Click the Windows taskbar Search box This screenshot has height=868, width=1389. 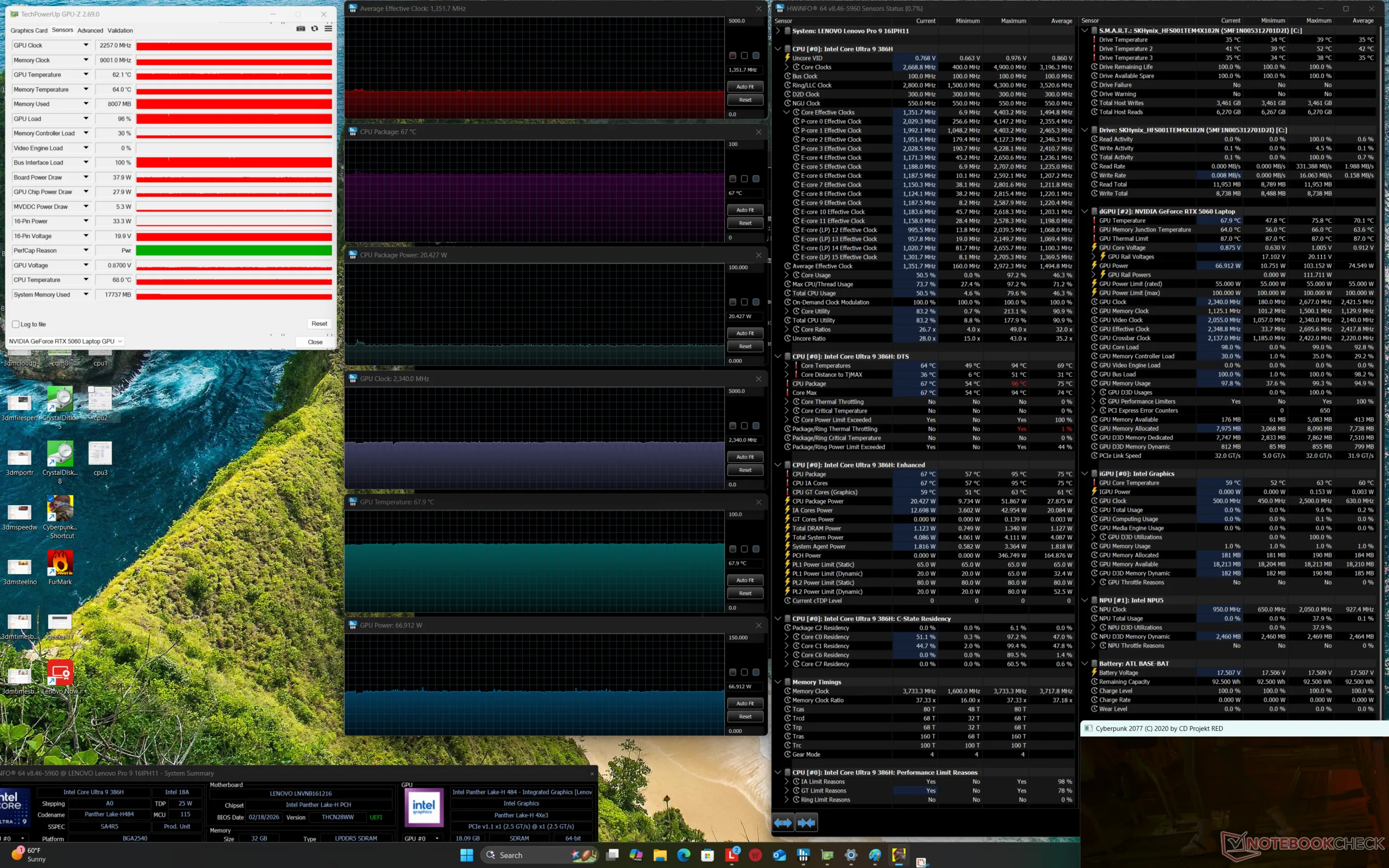(511, 856)
